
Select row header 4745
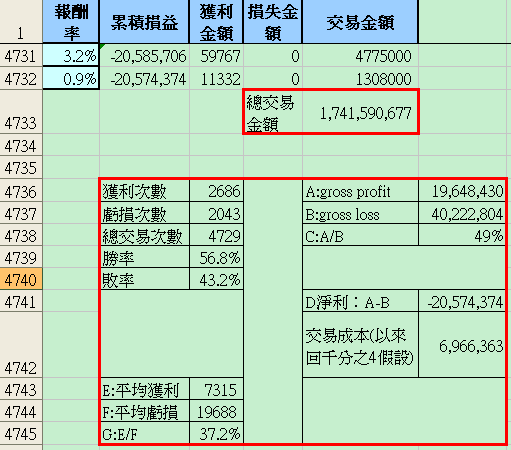point(21,433)
